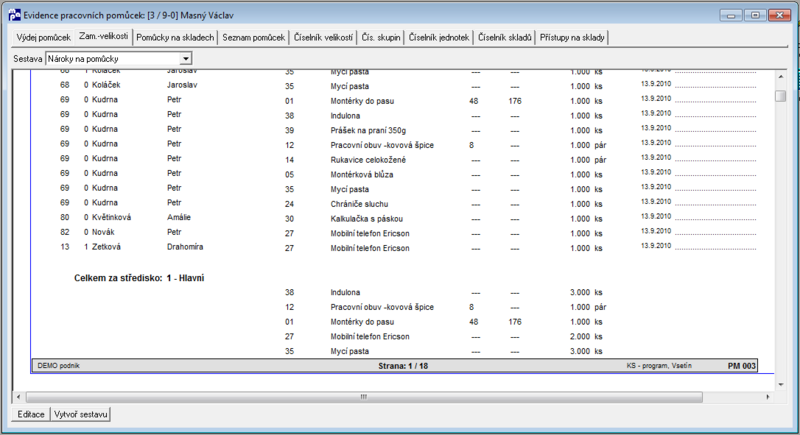Click the KS - program, Vsetín footer text
The height and width of the screenshot is (435, 800).
659,366
